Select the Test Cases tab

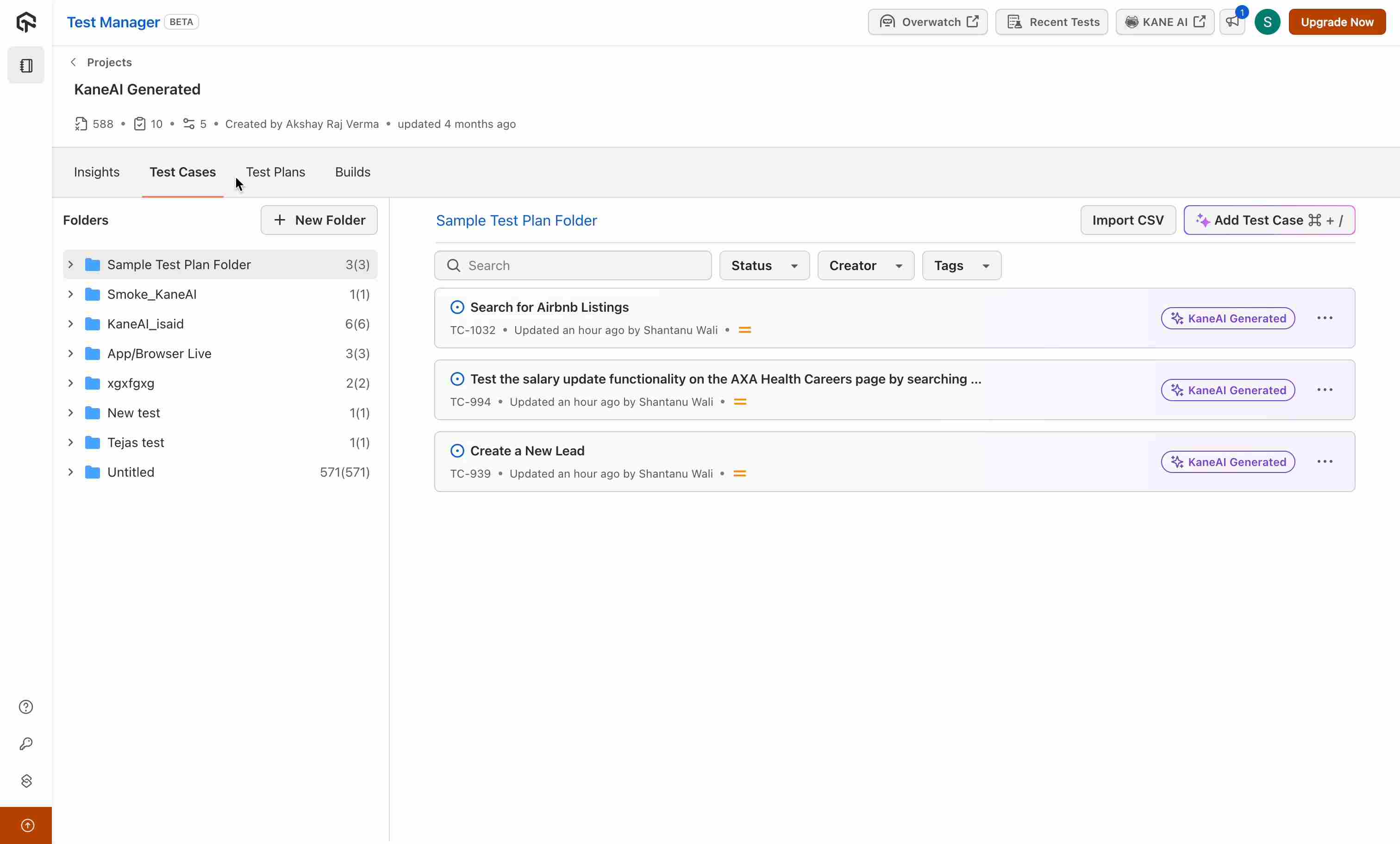tap(182, 172)
